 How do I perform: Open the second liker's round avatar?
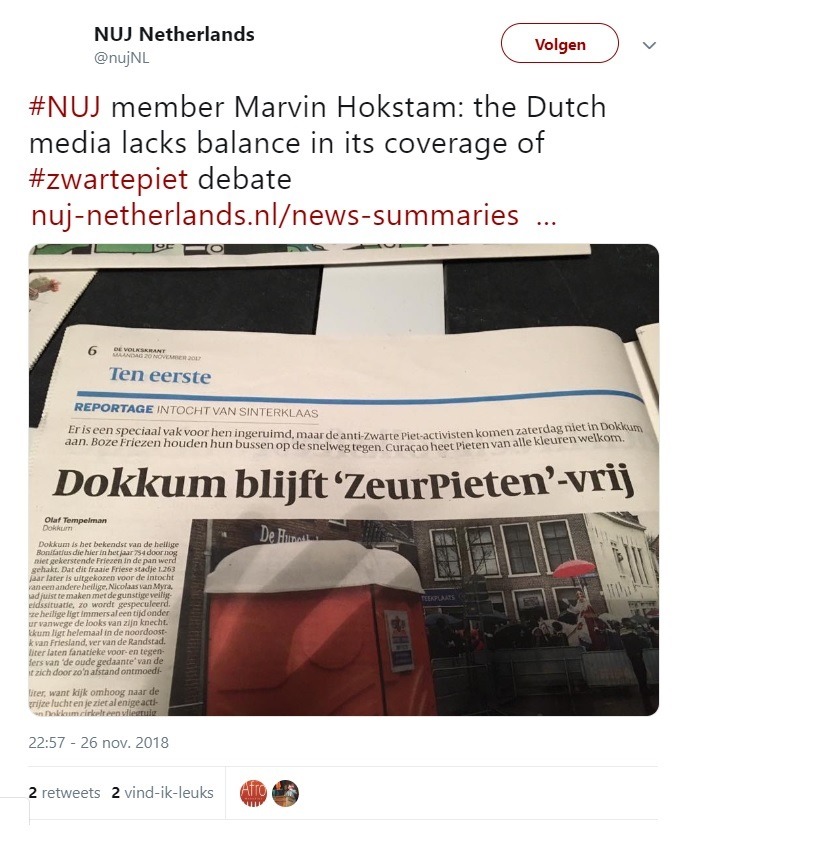coord(285,793)
